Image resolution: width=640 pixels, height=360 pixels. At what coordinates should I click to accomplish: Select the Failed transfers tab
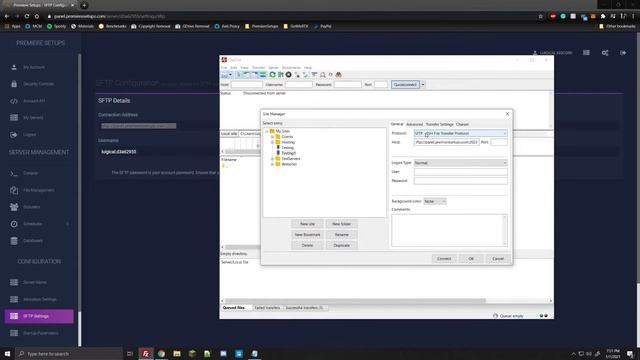(267, 308)
